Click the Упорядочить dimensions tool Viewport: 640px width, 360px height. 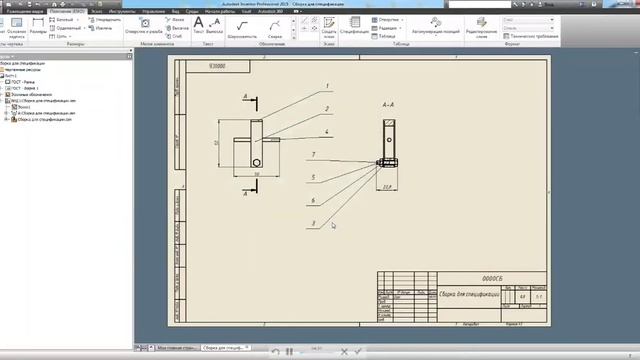105,20
